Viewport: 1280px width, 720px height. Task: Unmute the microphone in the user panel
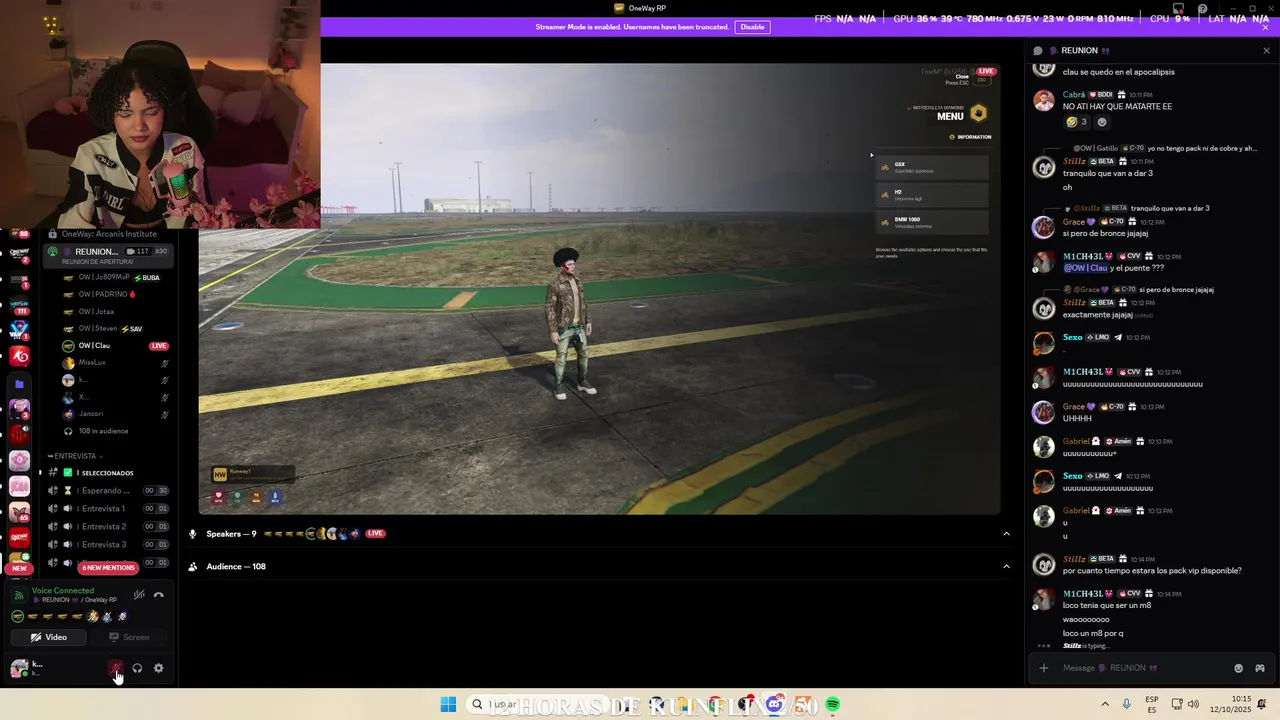(x=116, y=668)
